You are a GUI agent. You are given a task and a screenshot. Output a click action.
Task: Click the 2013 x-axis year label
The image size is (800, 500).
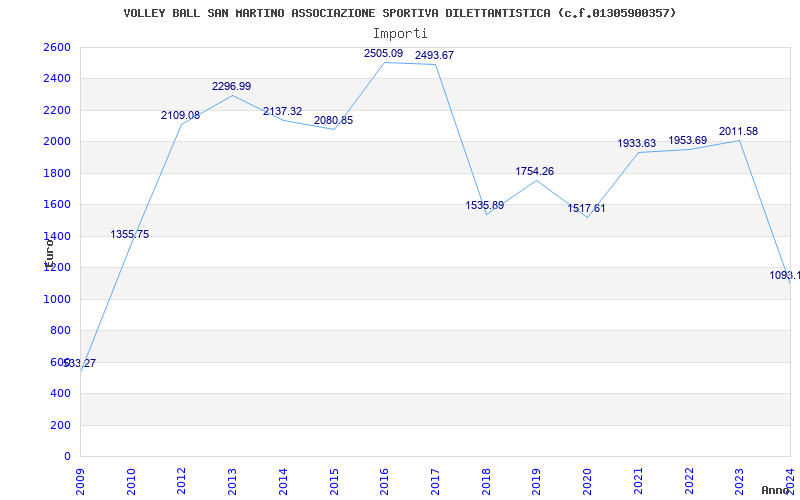(232, 482)
